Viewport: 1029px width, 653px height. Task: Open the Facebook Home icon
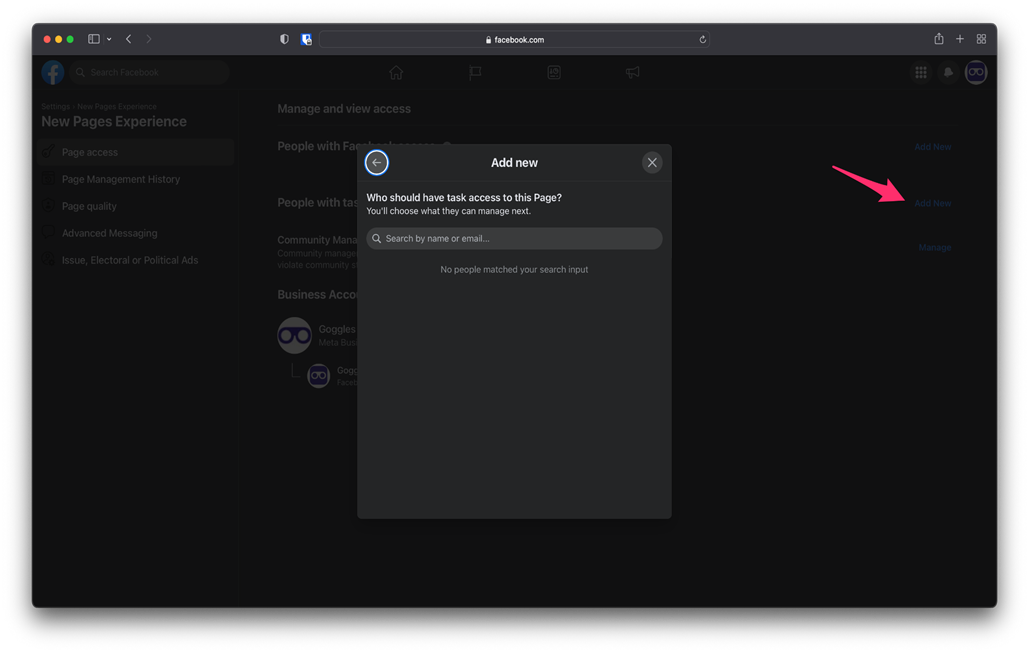coord(396,73)
